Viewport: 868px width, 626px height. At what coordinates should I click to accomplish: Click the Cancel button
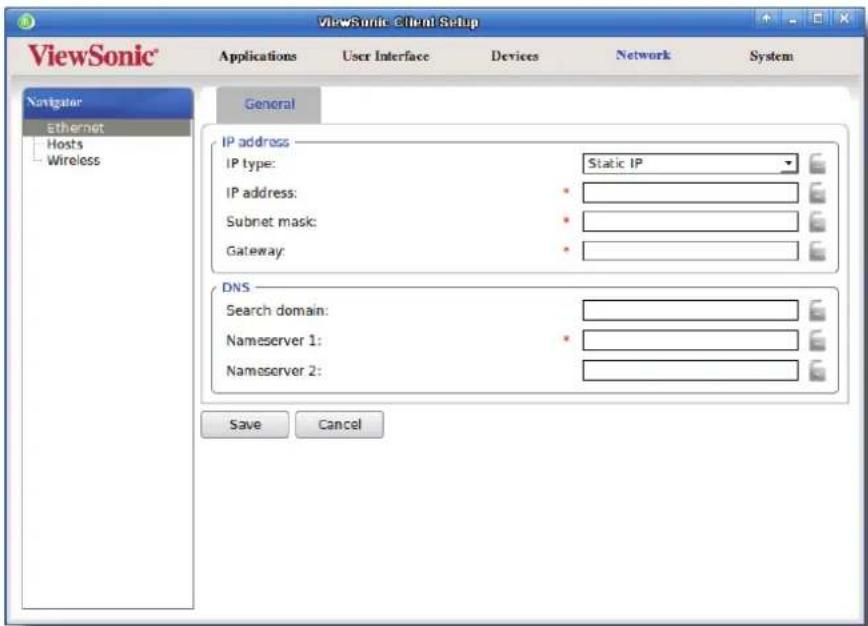click(x=339, y=425)
